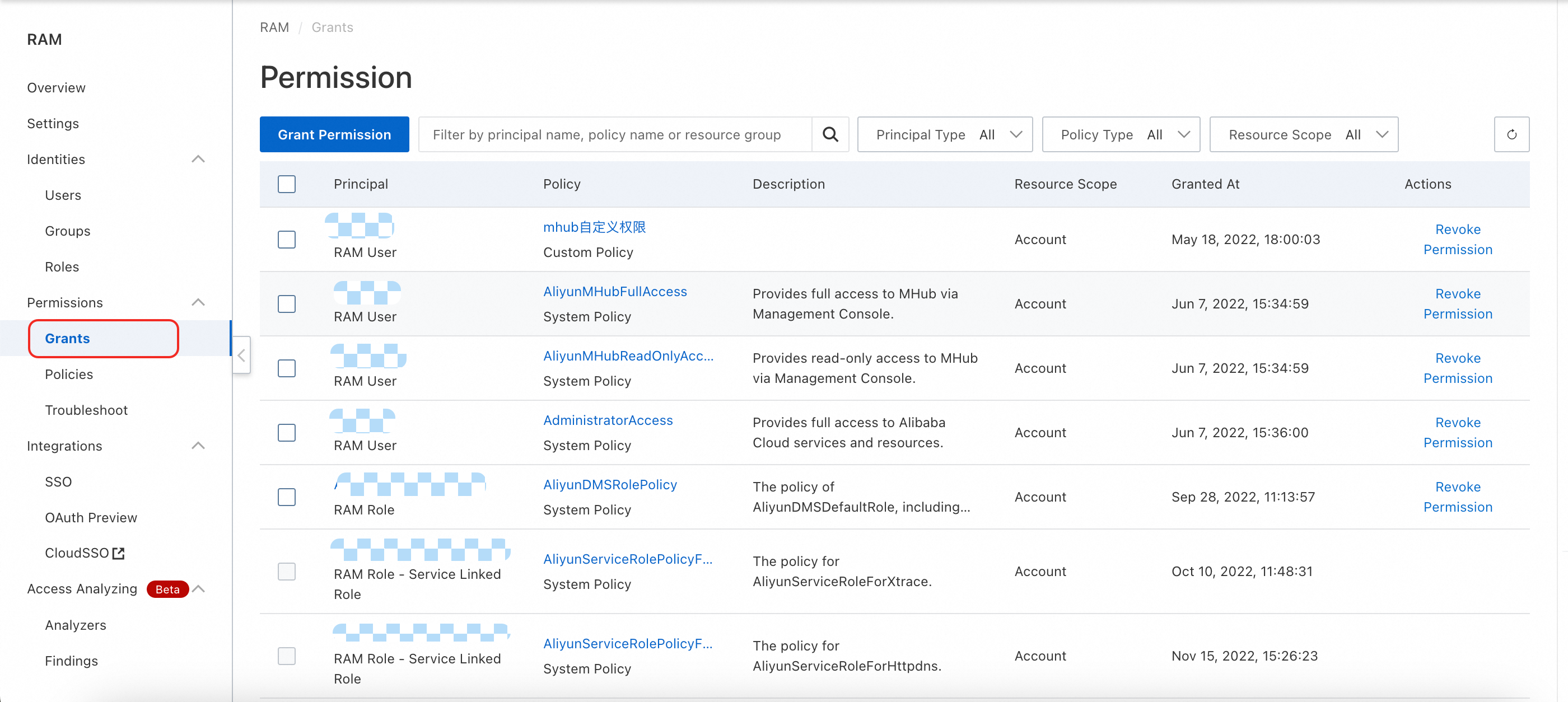The width and height of the screenshot is (1568, 702).
Task: Collapse the Identities section chevron
Action: (x=198, y=159)
